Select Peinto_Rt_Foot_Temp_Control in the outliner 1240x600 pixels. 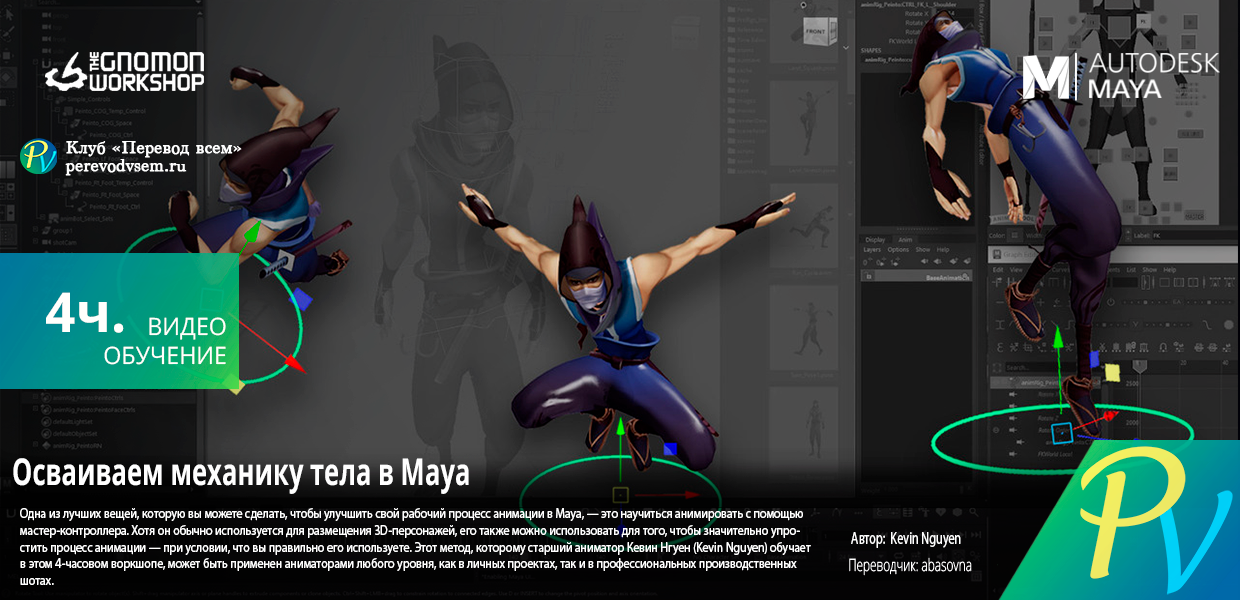(115, 184)
